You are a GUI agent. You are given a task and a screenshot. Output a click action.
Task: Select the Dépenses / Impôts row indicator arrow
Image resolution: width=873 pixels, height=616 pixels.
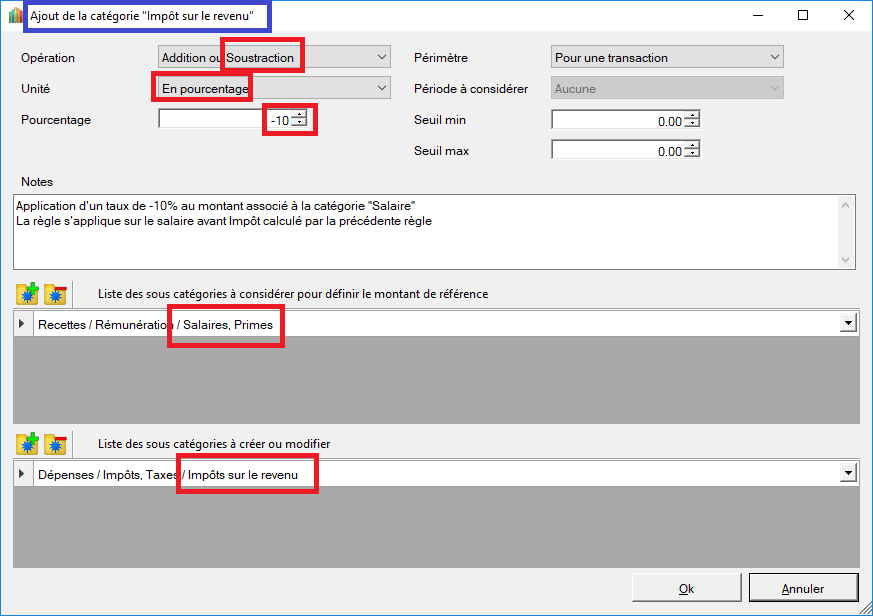click(x=23, y=474)
